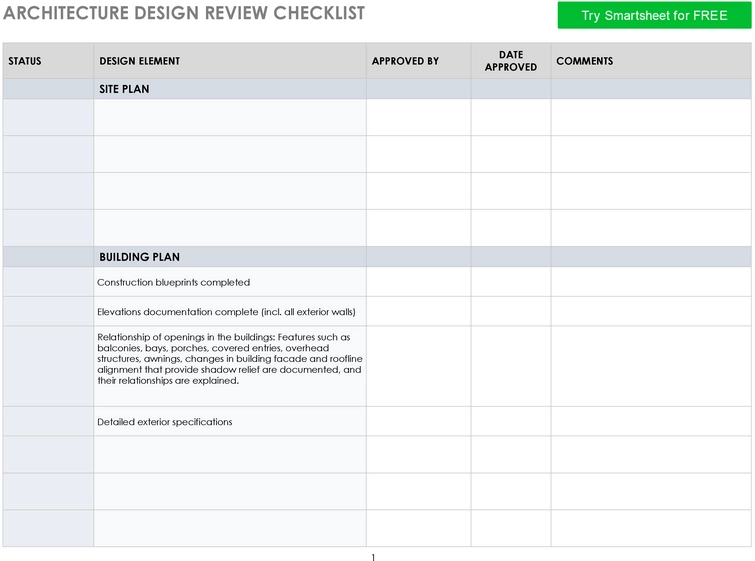
Task: Click Comments cell for Elevations documentation row
Action: pyautogui.click(x=651, y=312)
